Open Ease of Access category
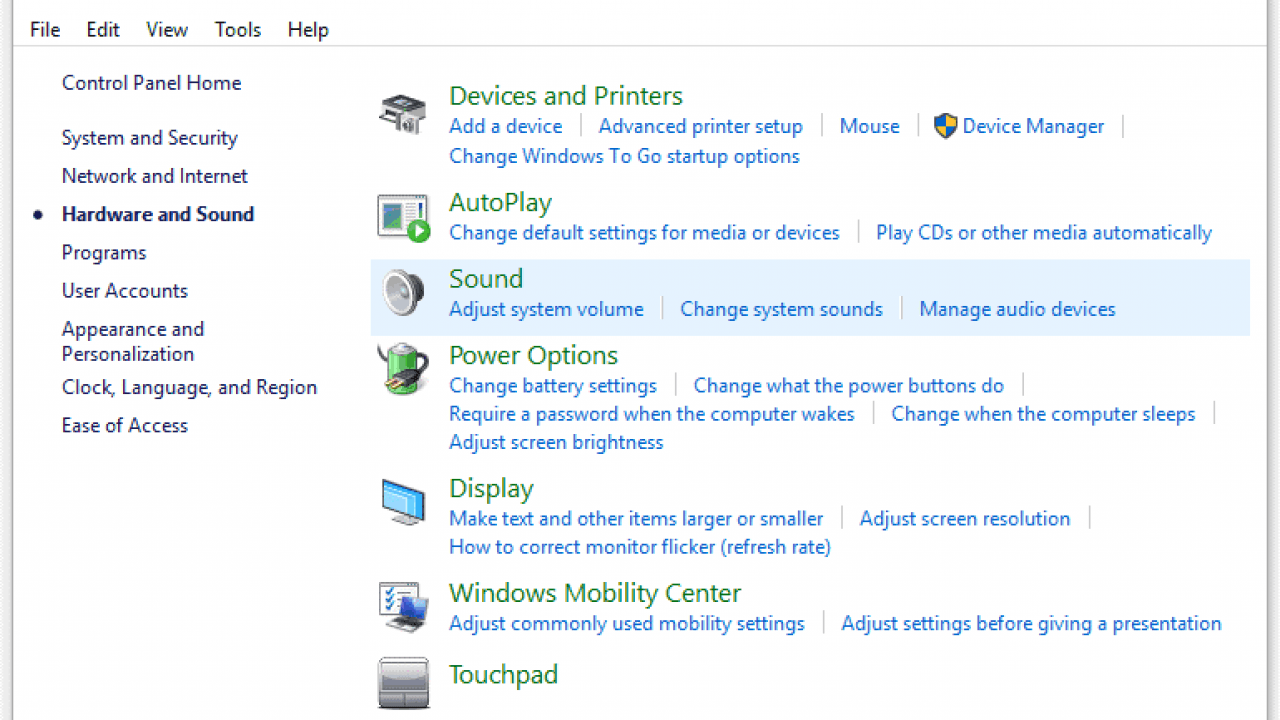The height and width of the screenshot is (720, 1280). (125, 425)
